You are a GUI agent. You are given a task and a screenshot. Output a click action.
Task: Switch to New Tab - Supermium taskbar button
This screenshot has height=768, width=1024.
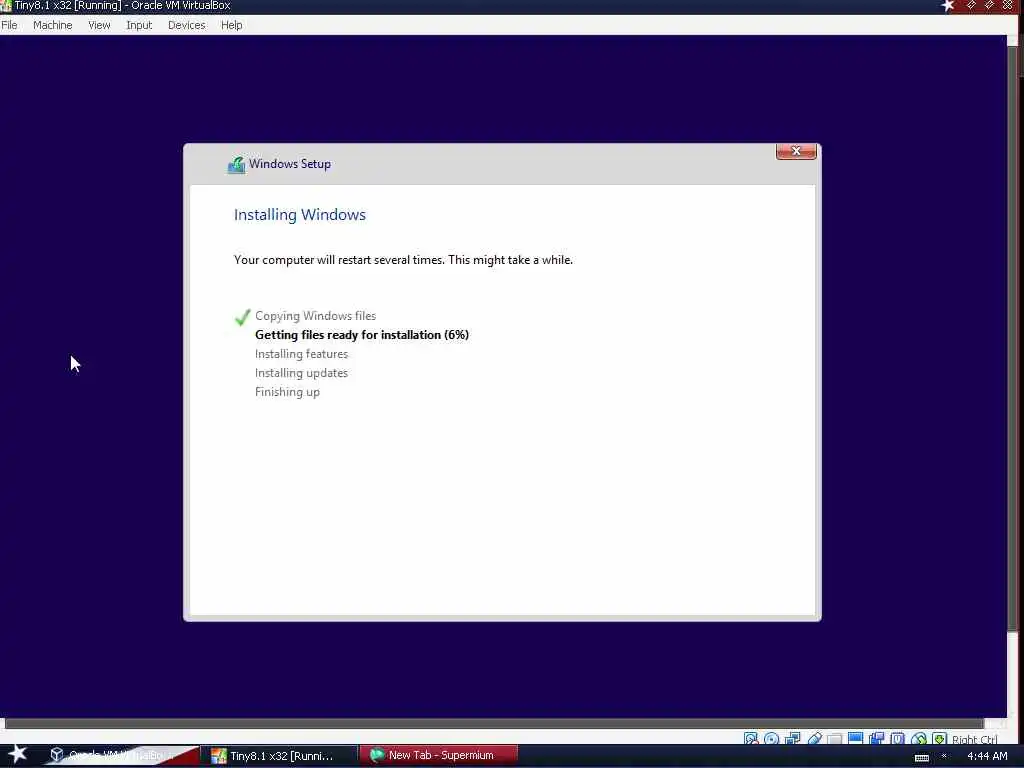[439, 756]
